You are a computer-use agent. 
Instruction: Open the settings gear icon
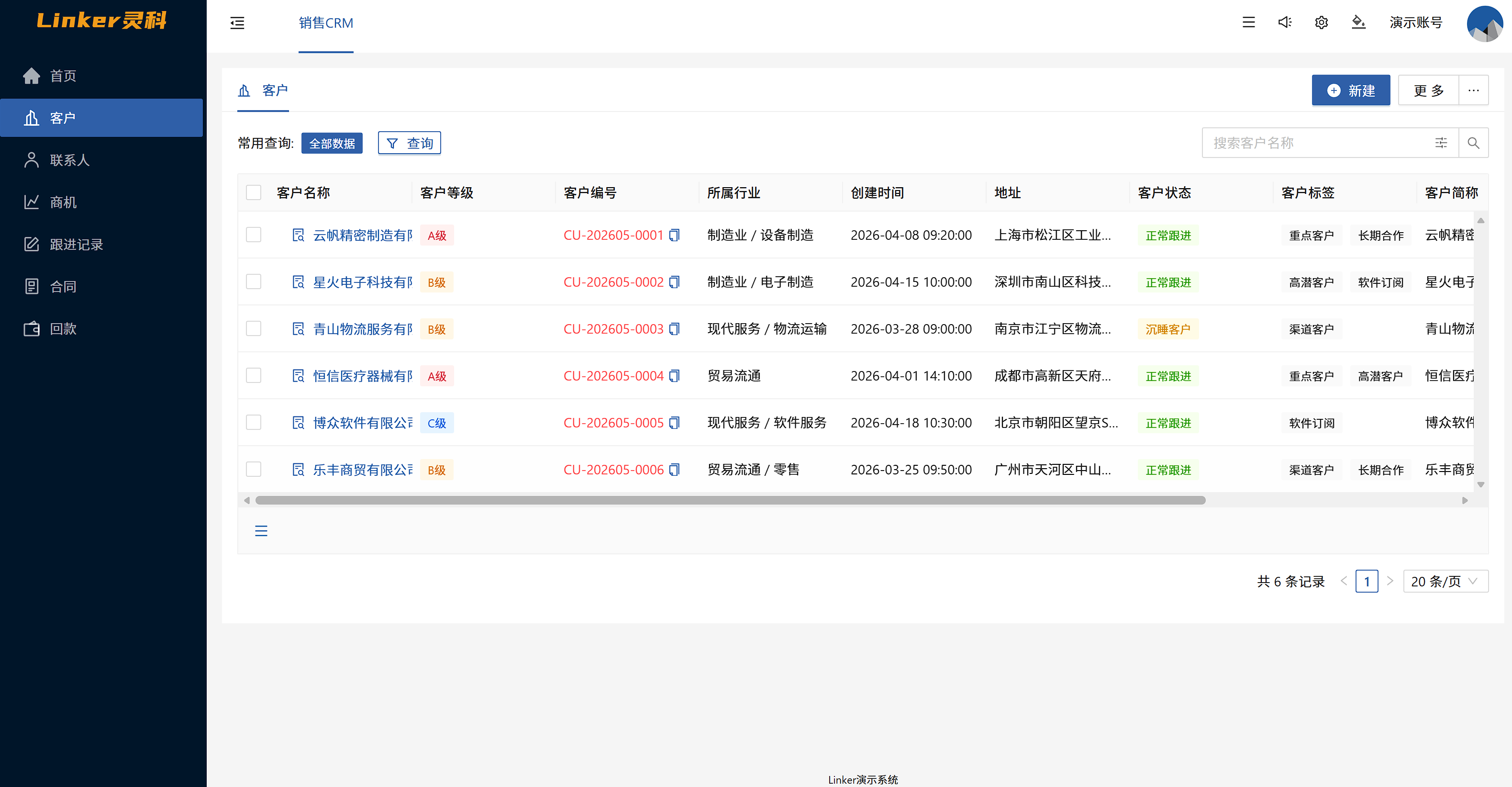coord(1321,22)
